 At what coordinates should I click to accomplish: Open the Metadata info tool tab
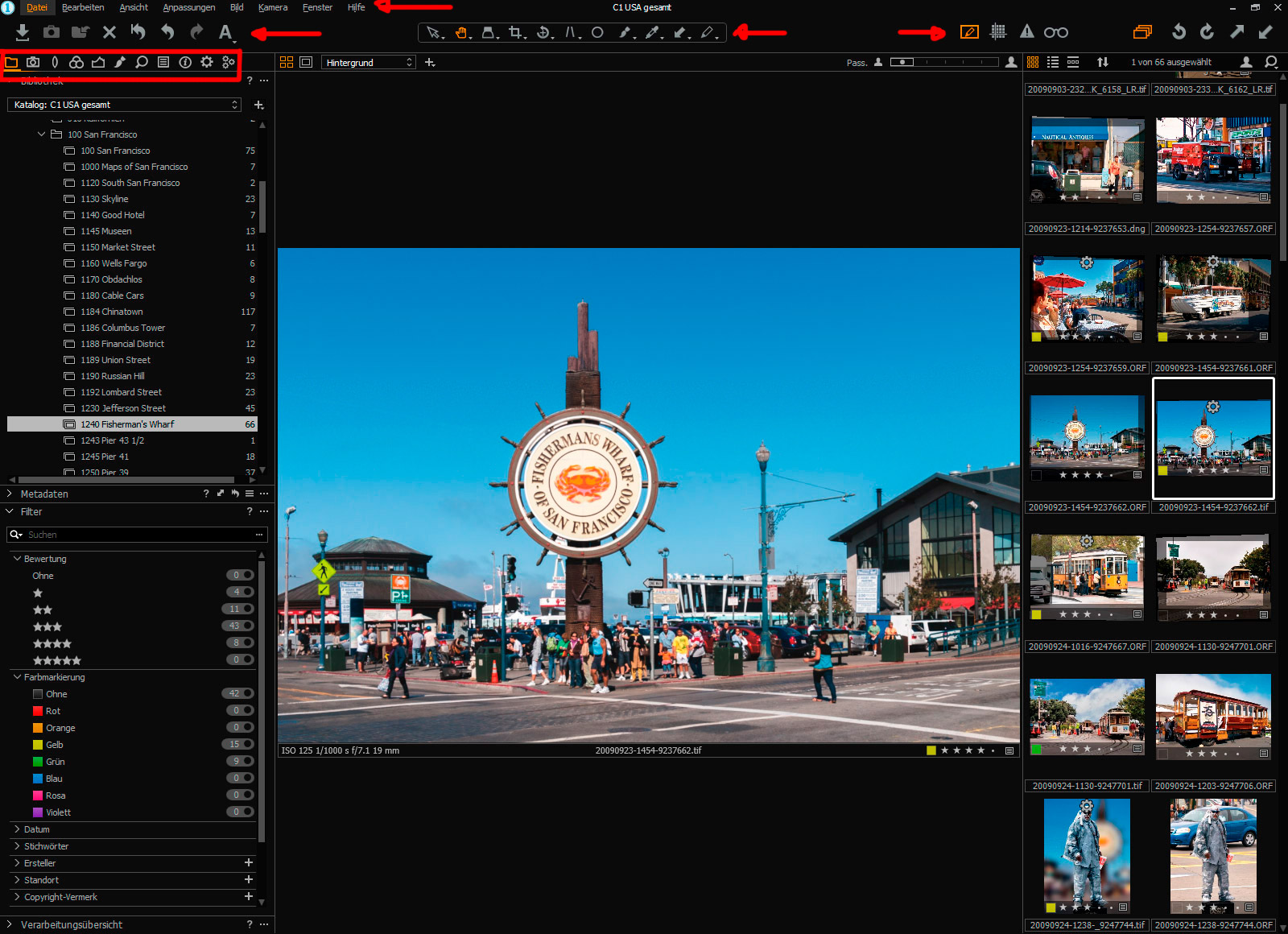(185, 62)
